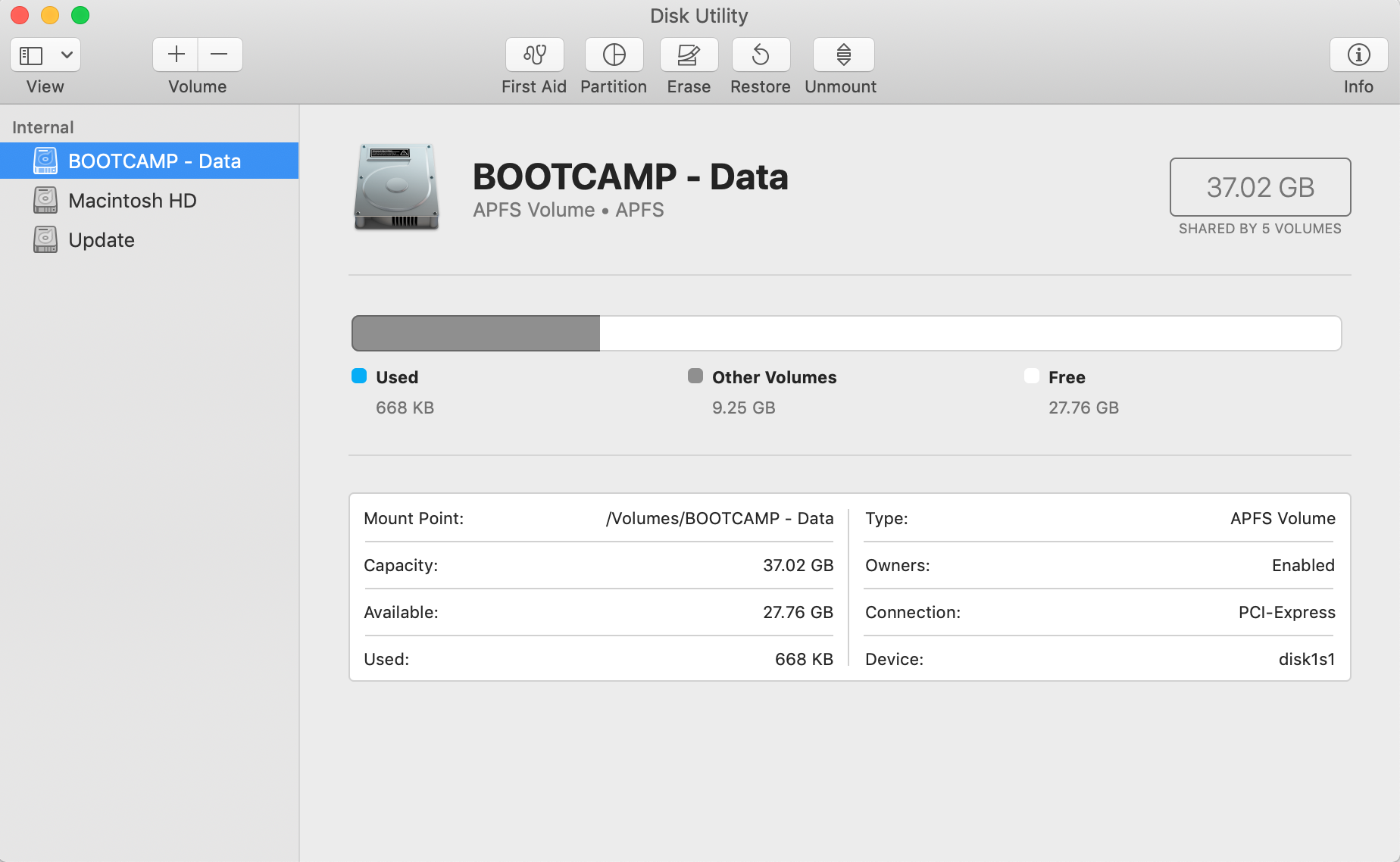This screenshot has width=1400, height=862.
Task: Click the 37.02 GB capacity box
Action: click(1260, 187)
